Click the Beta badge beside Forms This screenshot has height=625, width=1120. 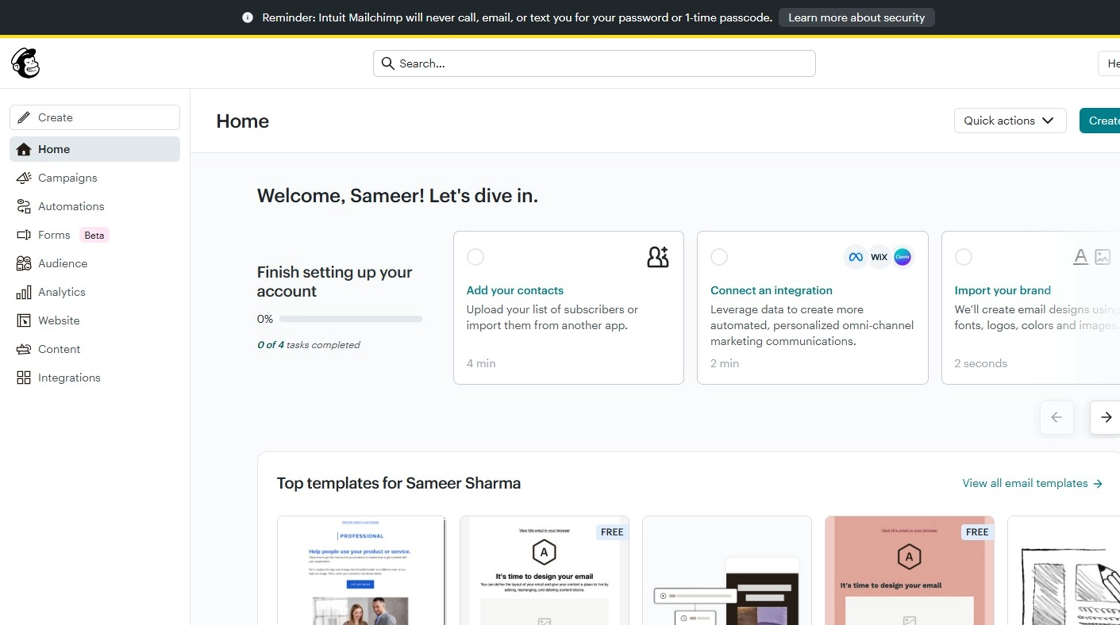(x=94, y=235)
